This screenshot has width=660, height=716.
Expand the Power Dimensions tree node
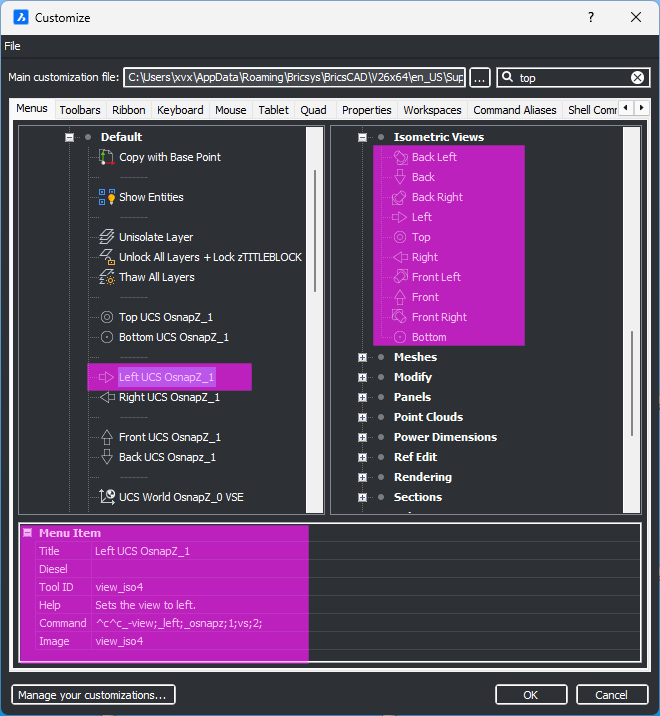click(x=363, y=437)
